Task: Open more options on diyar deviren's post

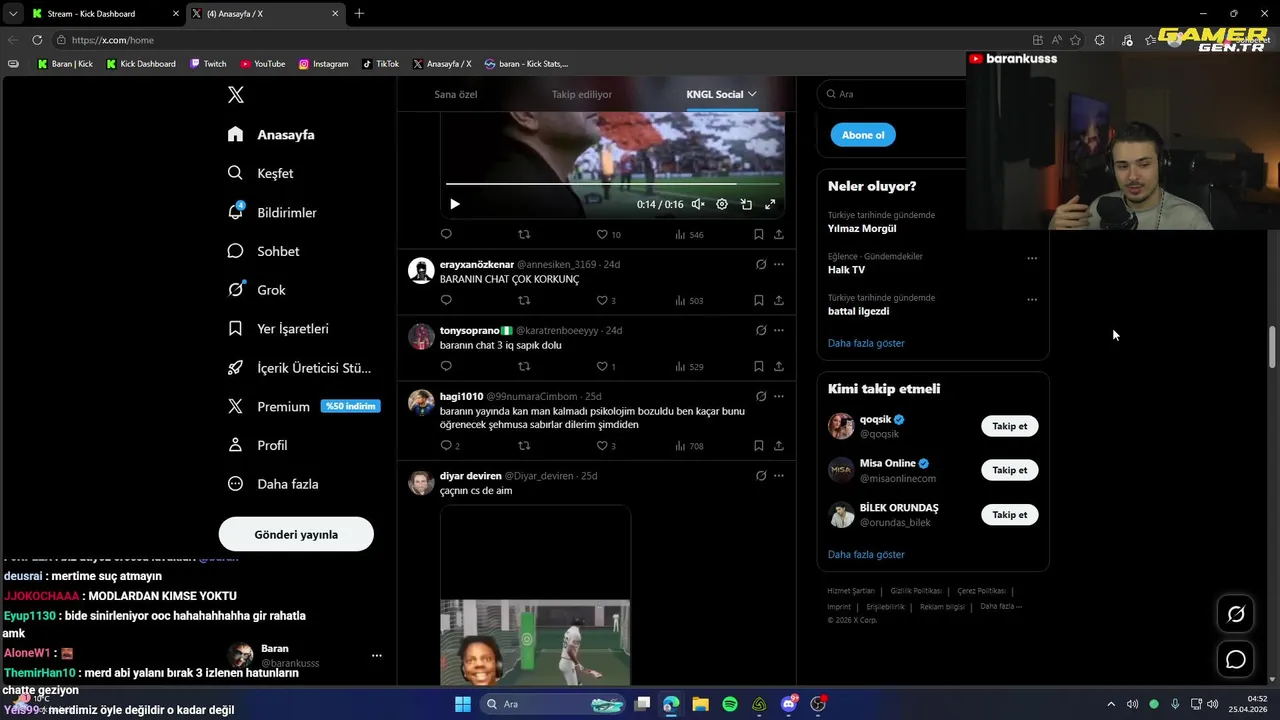Action: [x=779, y=476]
